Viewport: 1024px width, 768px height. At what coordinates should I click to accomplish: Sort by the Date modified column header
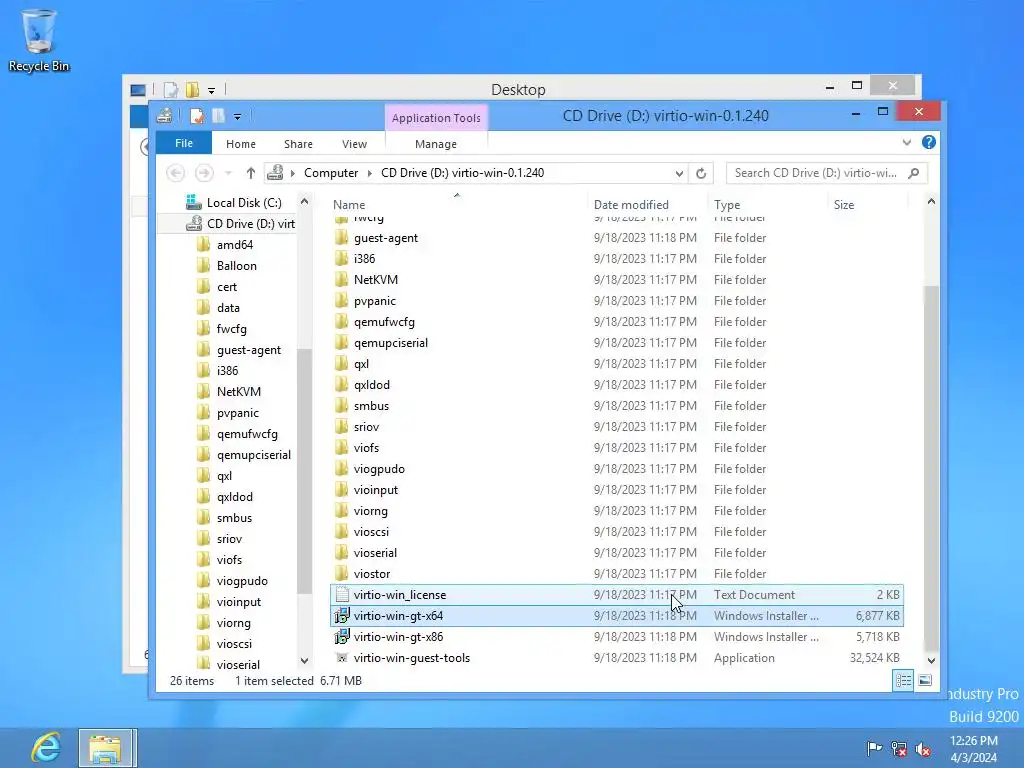click(x=631, y=204)
